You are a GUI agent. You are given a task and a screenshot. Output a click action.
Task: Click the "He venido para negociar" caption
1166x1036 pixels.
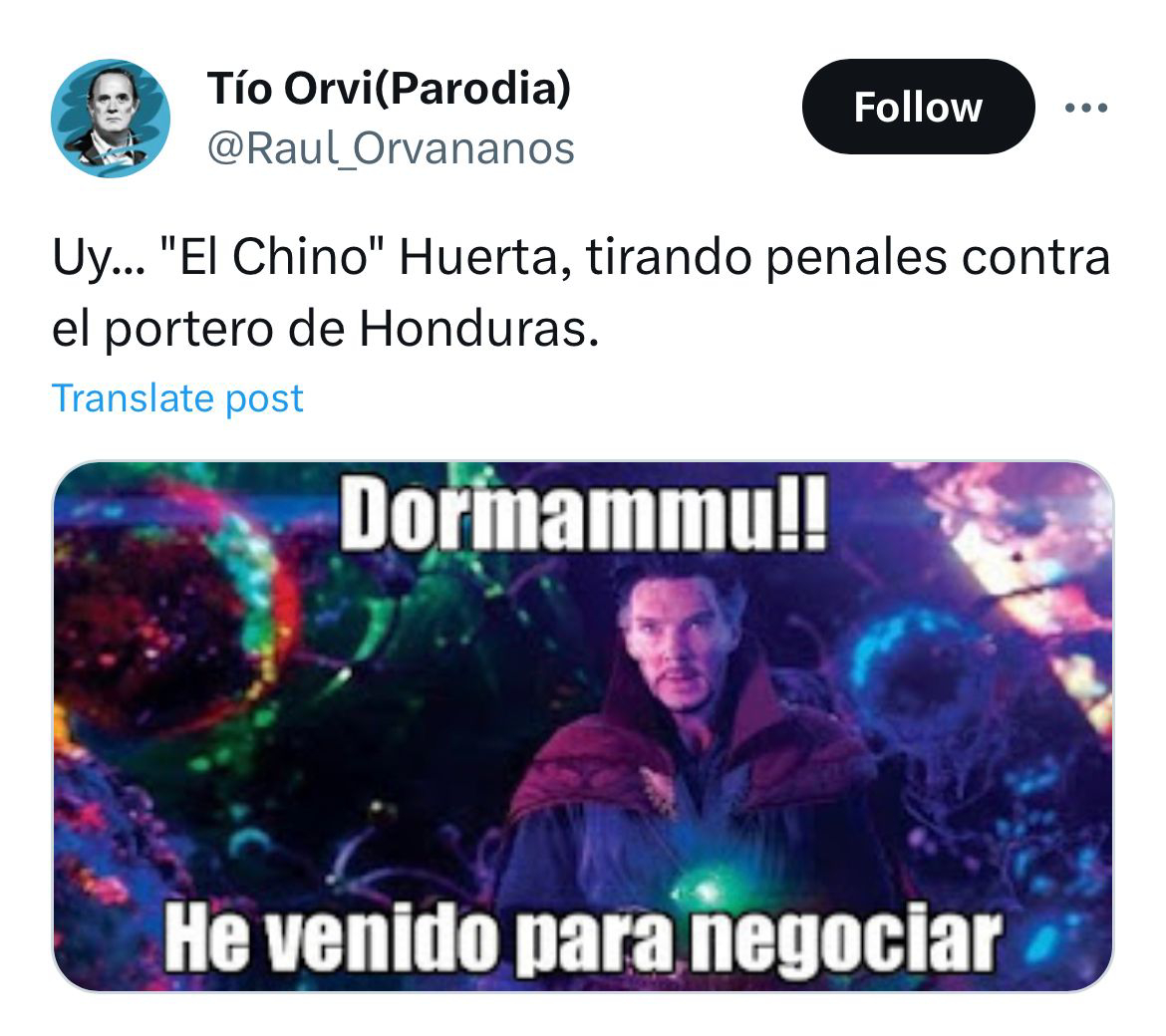(583, 938)
